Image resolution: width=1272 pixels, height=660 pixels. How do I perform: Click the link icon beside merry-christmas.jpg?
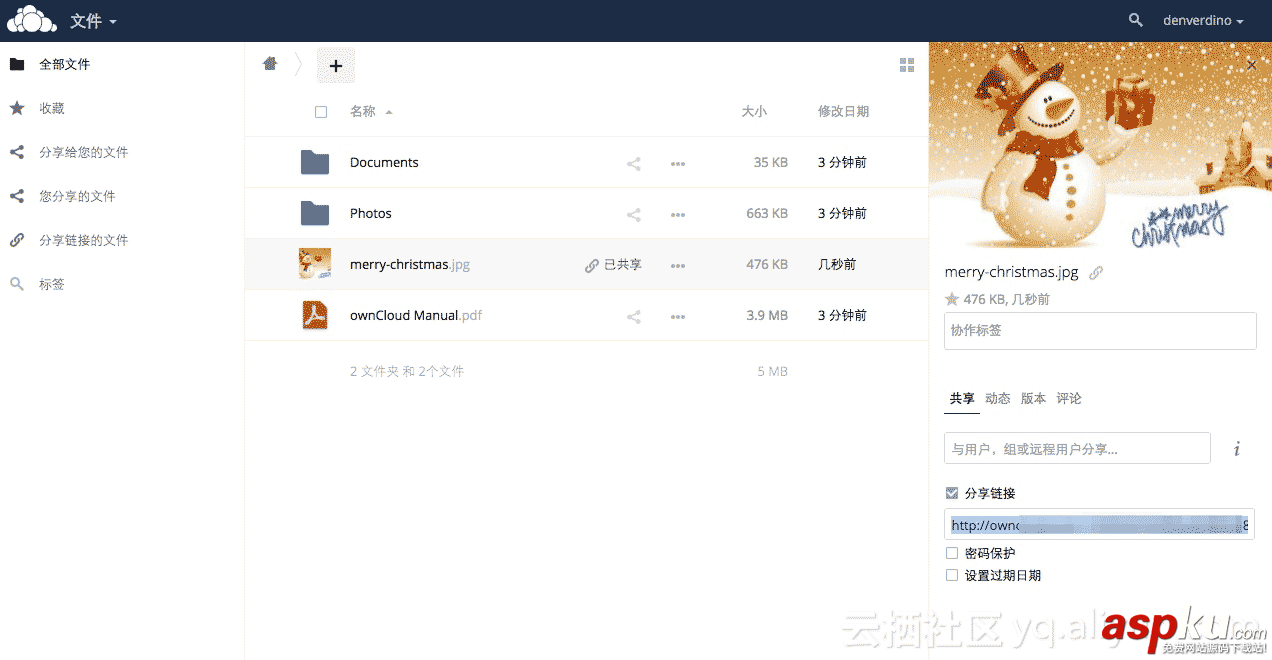click(x=590, y=265)
